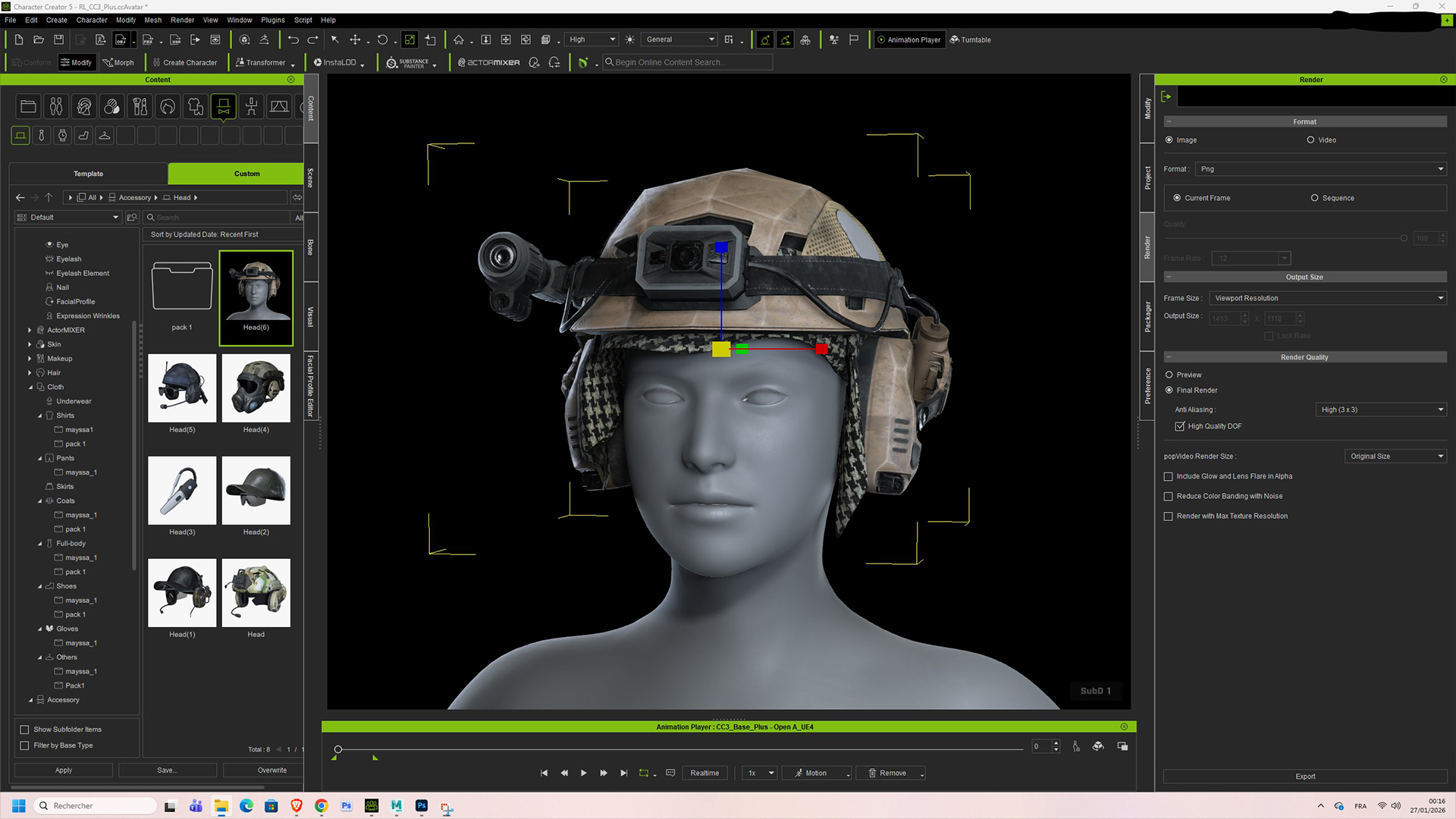
Task: Open the Substance Painter button
Action: point(409,63)
